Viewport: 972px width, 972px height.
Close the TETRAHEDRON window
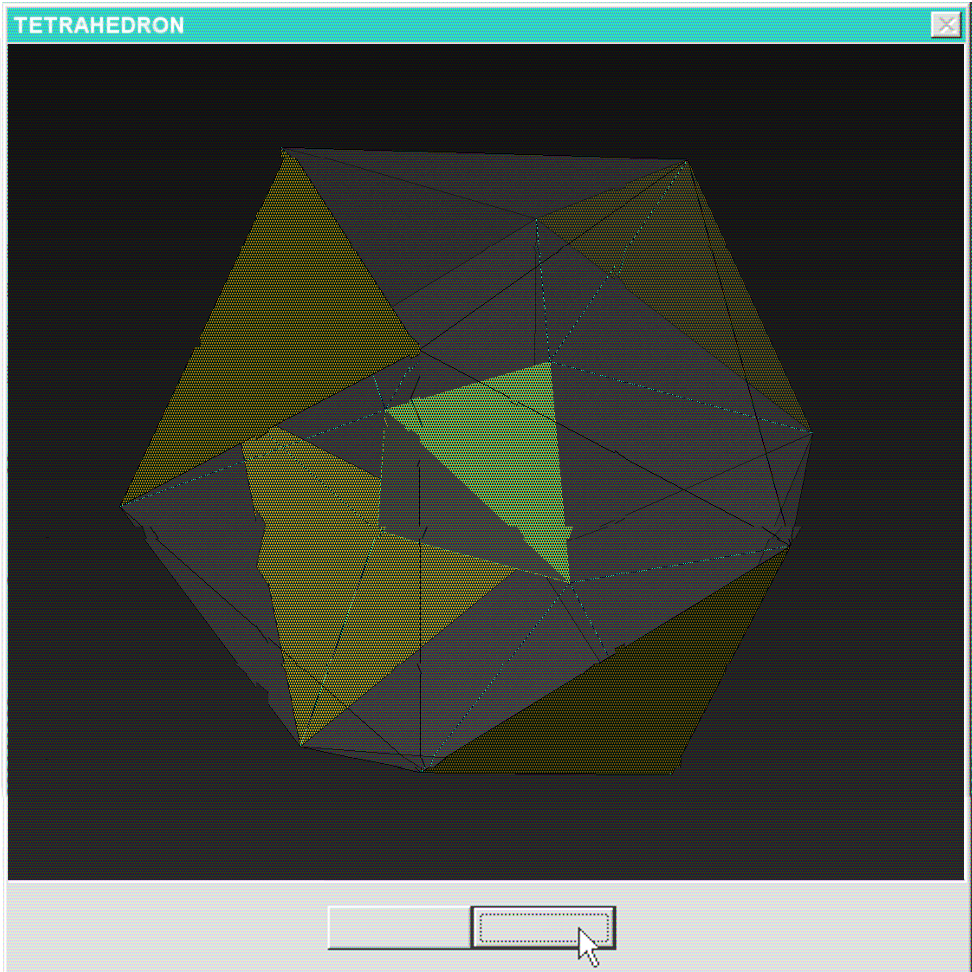(944, 25)
